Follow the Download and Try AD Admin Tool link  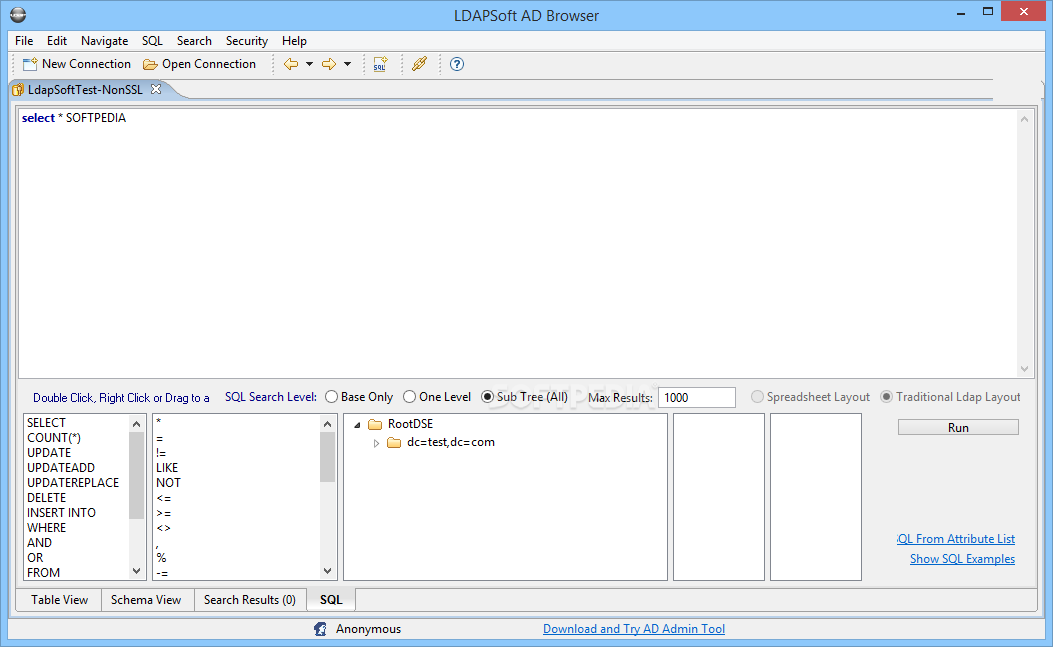pyautogui.click(x=634, y=629)
